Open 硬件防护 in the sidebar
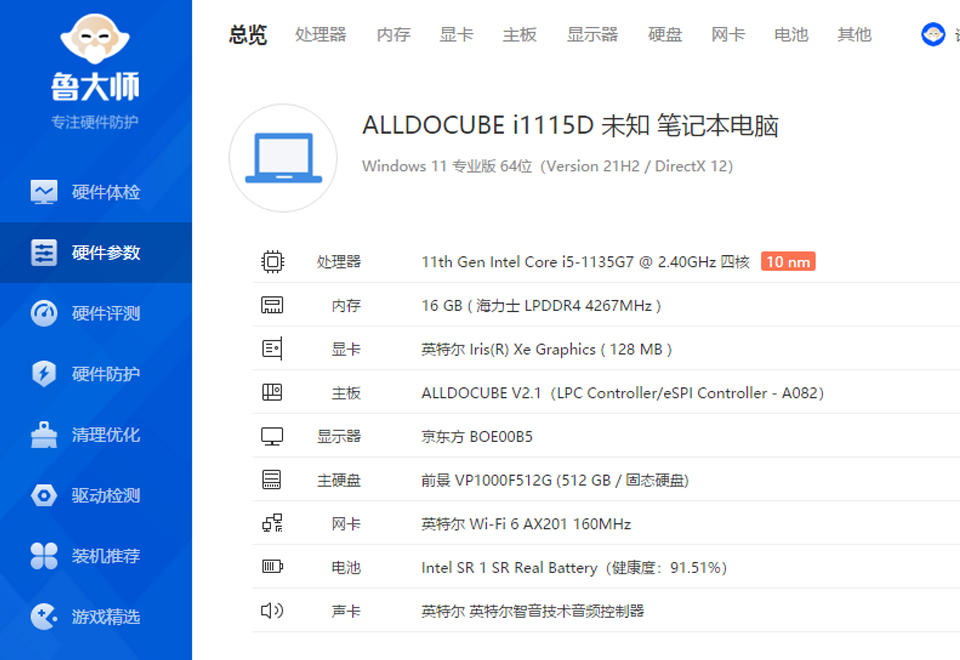 [96, 374]
